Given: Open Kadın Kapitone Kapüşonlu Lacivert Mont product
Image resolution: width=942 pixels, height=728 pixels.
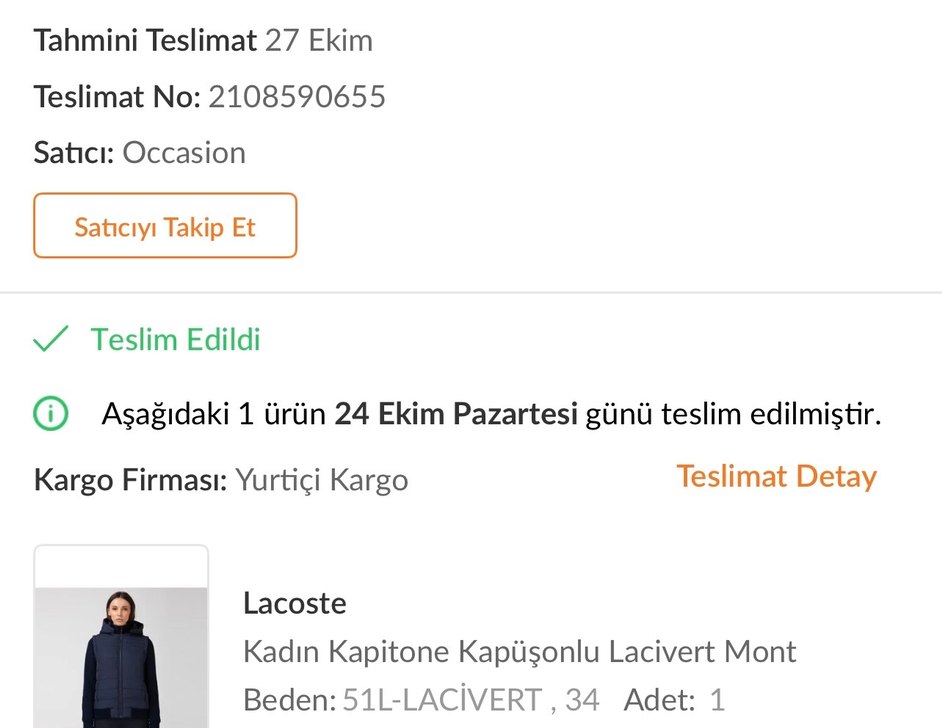Looking at the screenshot, I should (x=520, y=651).
